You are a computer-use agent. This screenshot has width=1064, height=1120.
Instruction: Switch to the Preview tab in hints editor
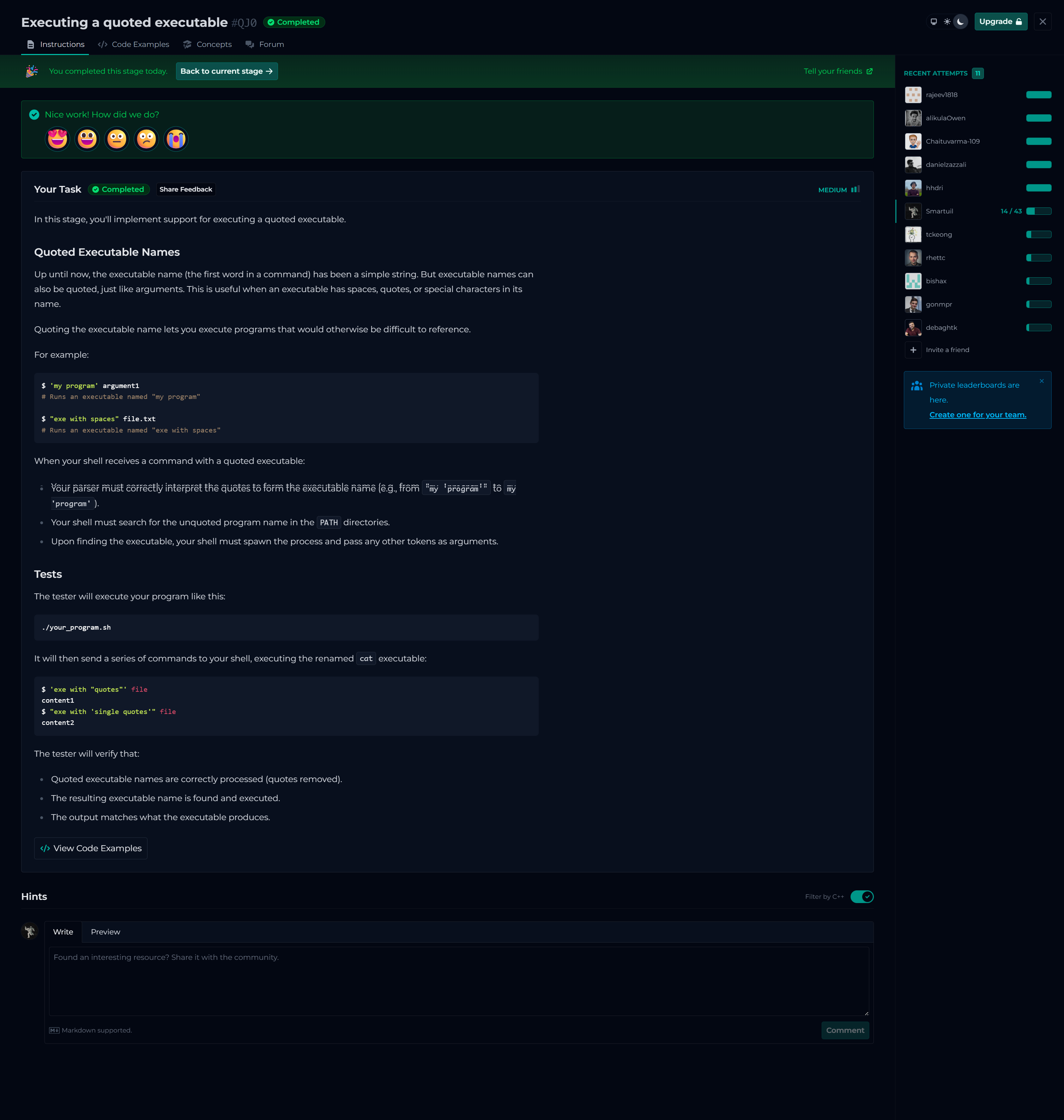coord(105,932)
